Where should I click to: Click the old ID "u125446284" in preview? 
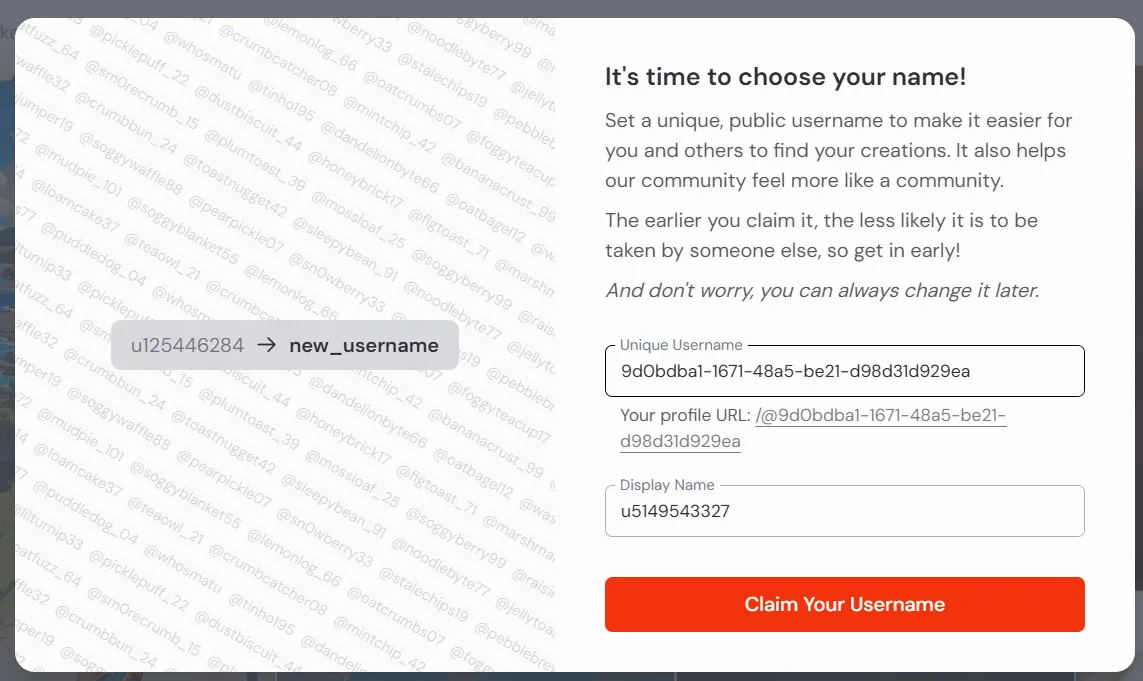click(x=187, y=346)
